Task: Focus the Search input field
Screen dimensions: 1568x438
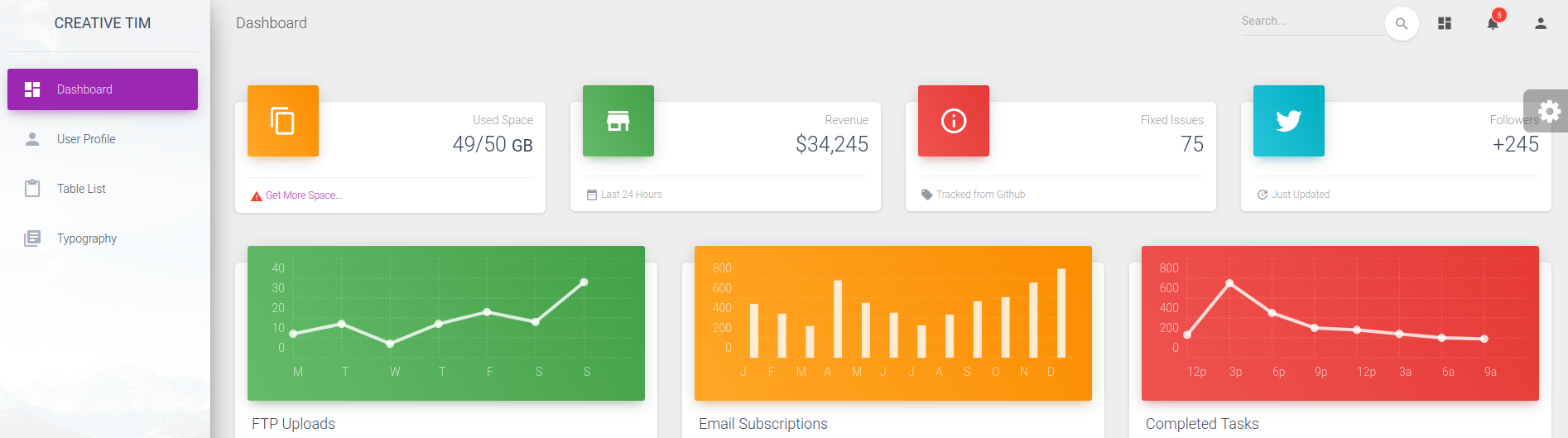Action: (x=1311, y=22)
